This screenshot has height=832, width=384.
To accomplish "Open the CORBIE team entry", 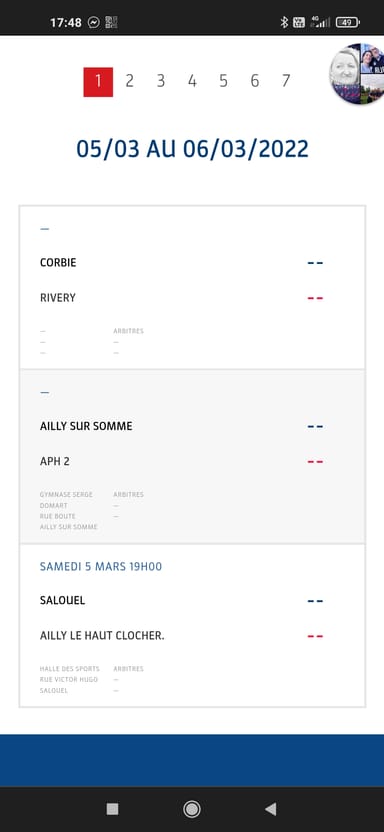I will click(x=58, y=263).
